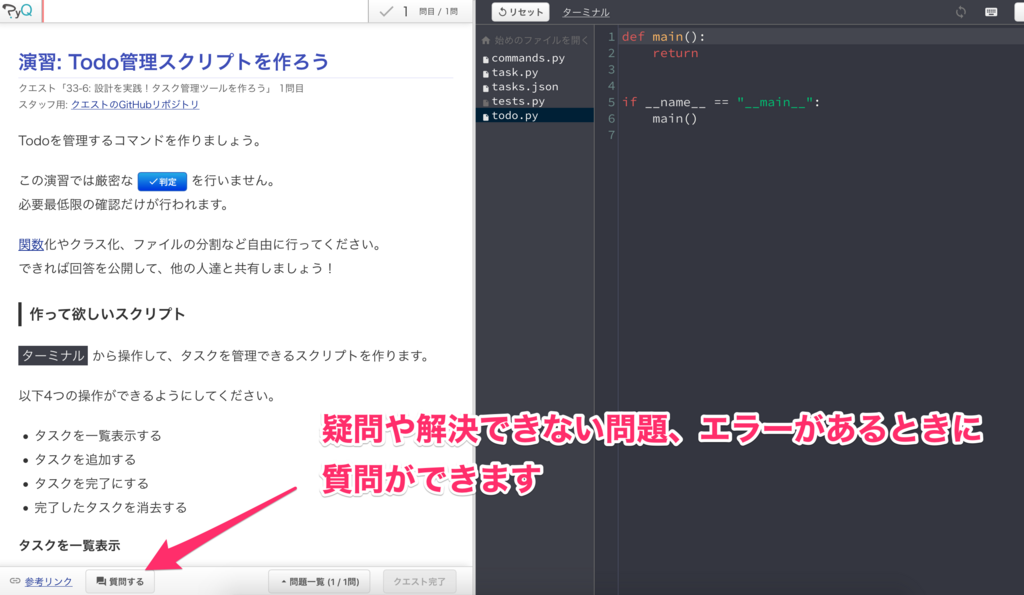
Task: Click the home icon beside 始めのファイルを開く
Action: (x=484, y=40)
